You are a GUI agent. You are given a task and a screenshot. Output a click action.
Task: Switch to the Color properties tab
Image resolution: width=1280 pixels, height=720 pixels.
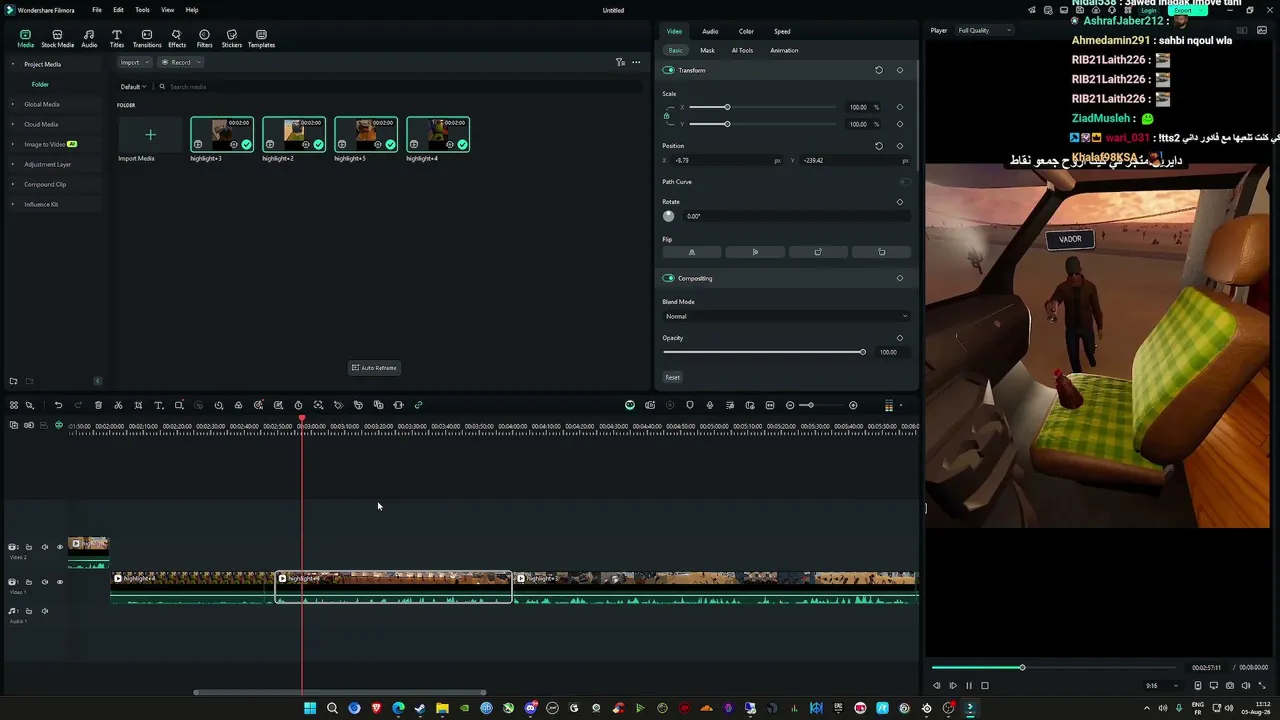pyautogui.click(x=746, y=31)
